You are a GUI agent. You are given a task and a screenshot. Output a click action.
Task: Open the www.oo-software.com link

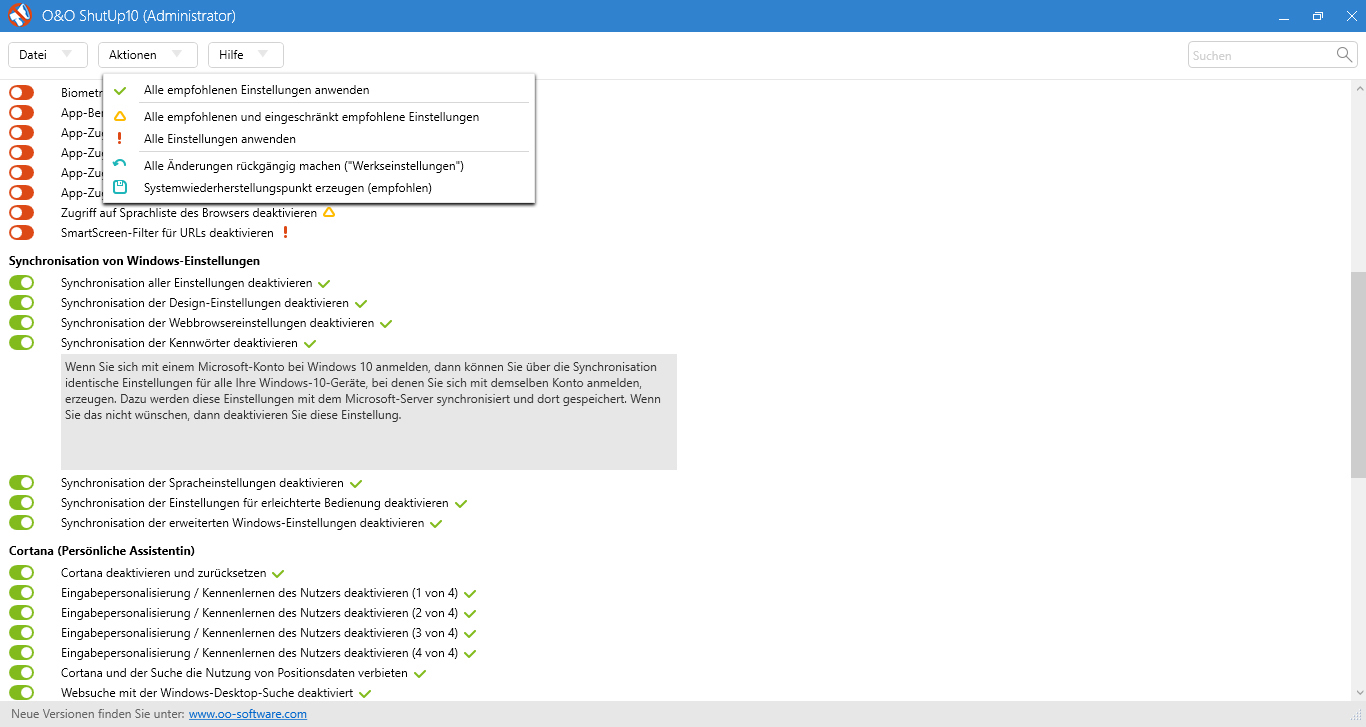[248, 714]
